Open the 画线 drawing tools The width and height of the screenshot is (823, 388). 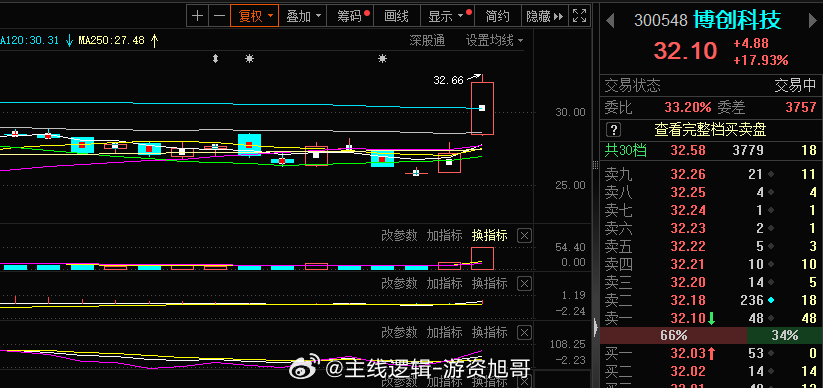pyautogui.click(x=396, y=16)
